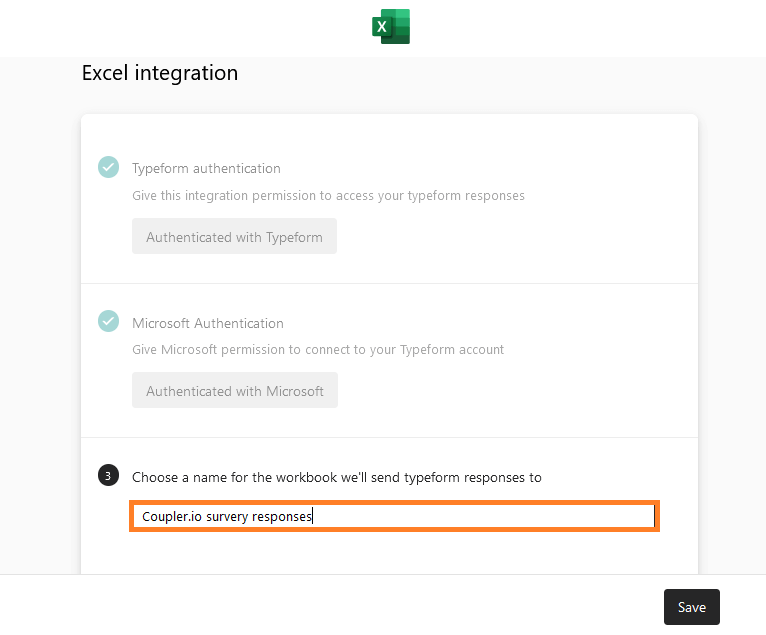766x635 pixels.
Task: Click the Authenticated with Typeform button
Action: pyautogui.click(x=234, y=236)
